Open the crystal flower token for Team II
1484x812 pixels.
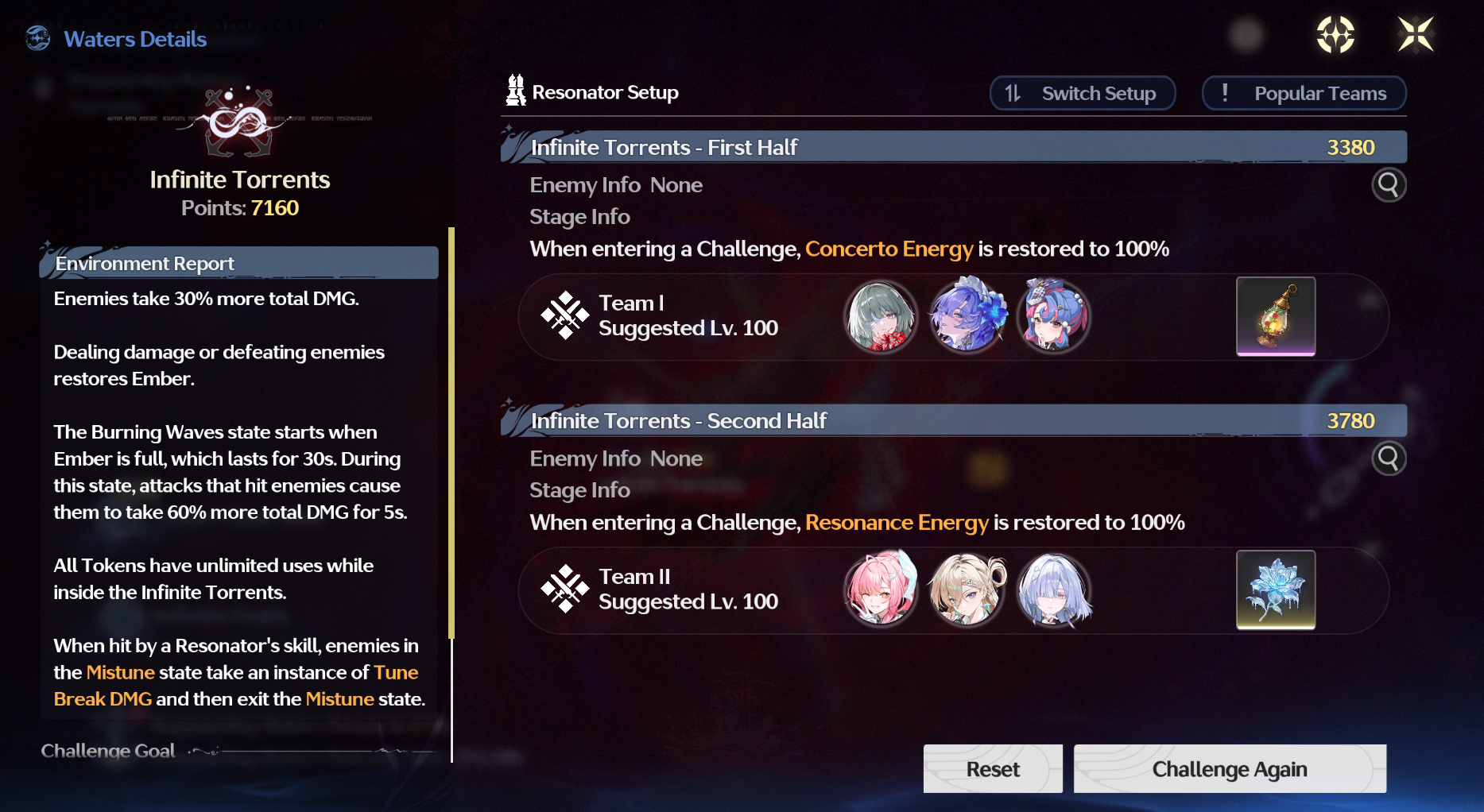tap(1276, 590)
